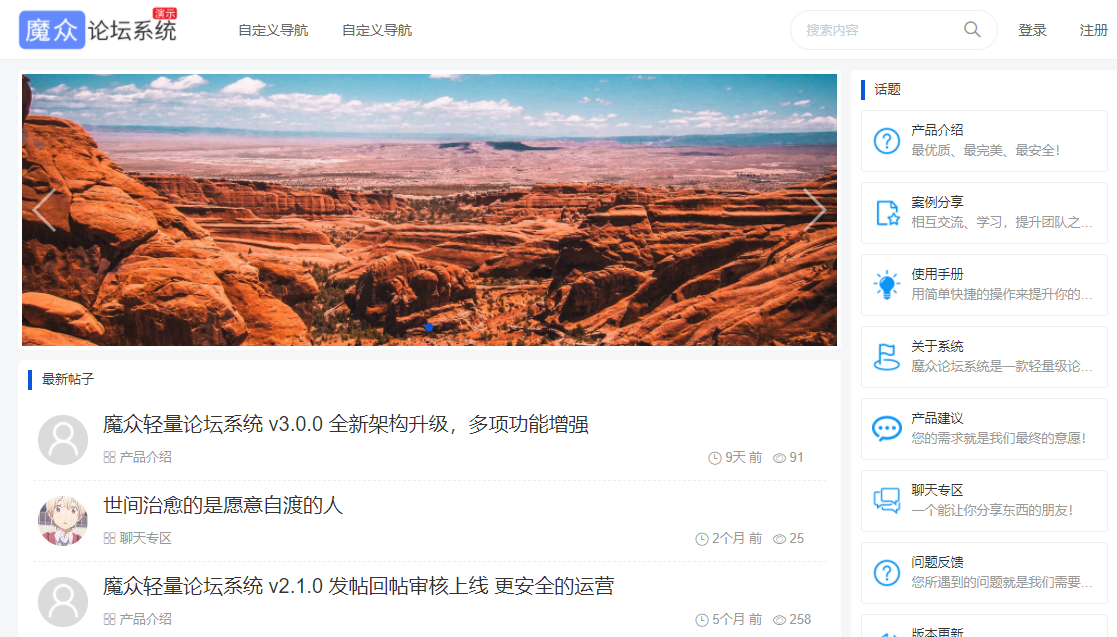The height and width of the screenshot is (637, 1117).
Task: Click the anime avatar thumbnail
Action: (63, 521)
